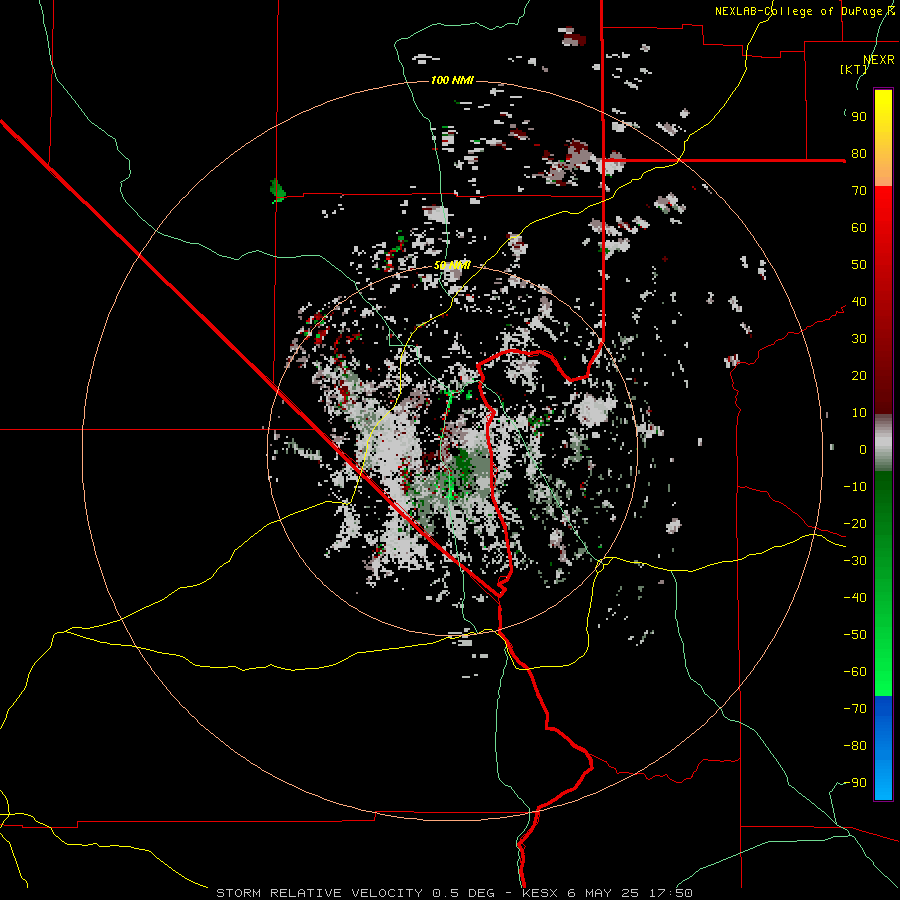Screen dimensions: 900x900
Task: Click the -60 scale value
Action: pos(855,672)
